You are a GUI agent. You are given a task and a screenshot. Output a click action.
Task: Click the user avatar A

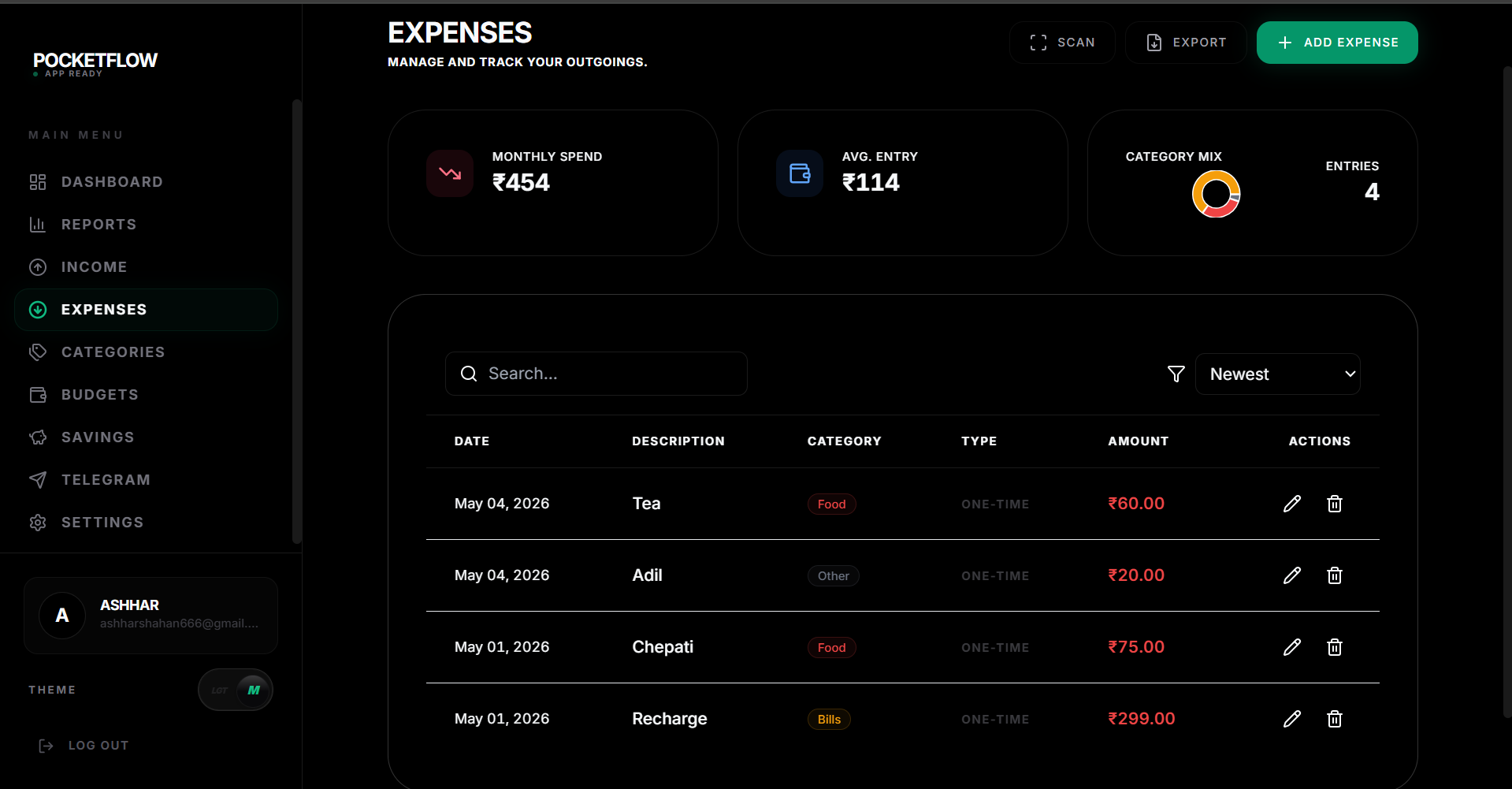pos(62,616)
